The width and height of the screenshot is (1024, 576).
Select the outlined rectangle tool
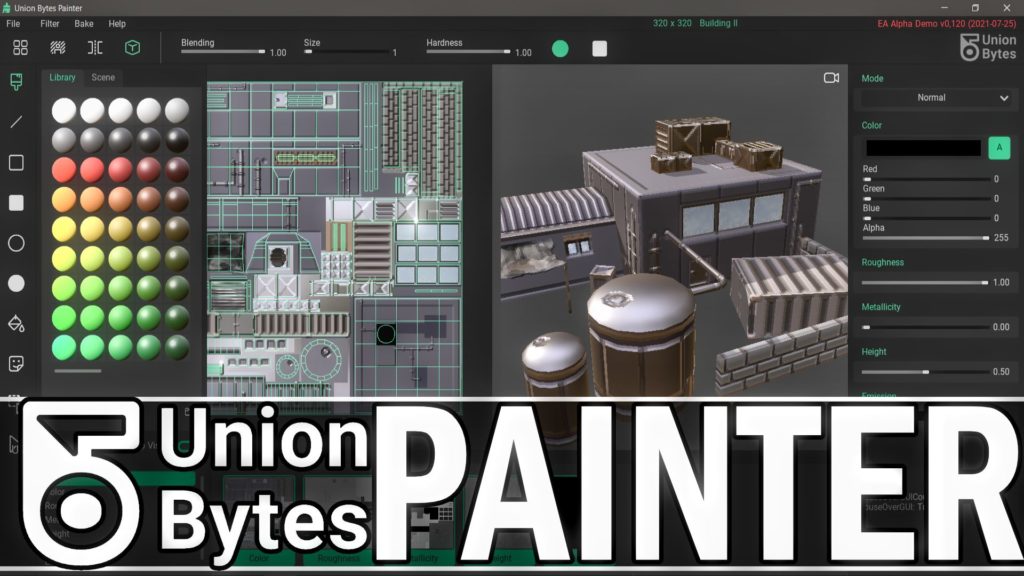[16, 163]
